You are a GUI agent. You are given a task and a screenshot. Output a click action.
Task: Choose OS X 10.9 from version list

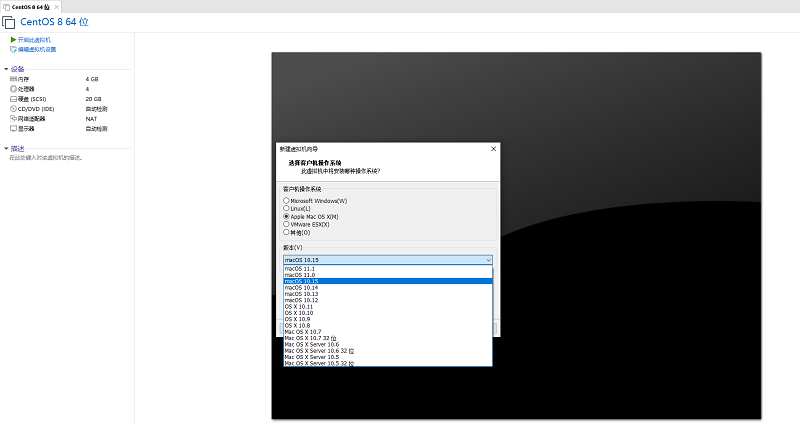[x=388, y=319]
